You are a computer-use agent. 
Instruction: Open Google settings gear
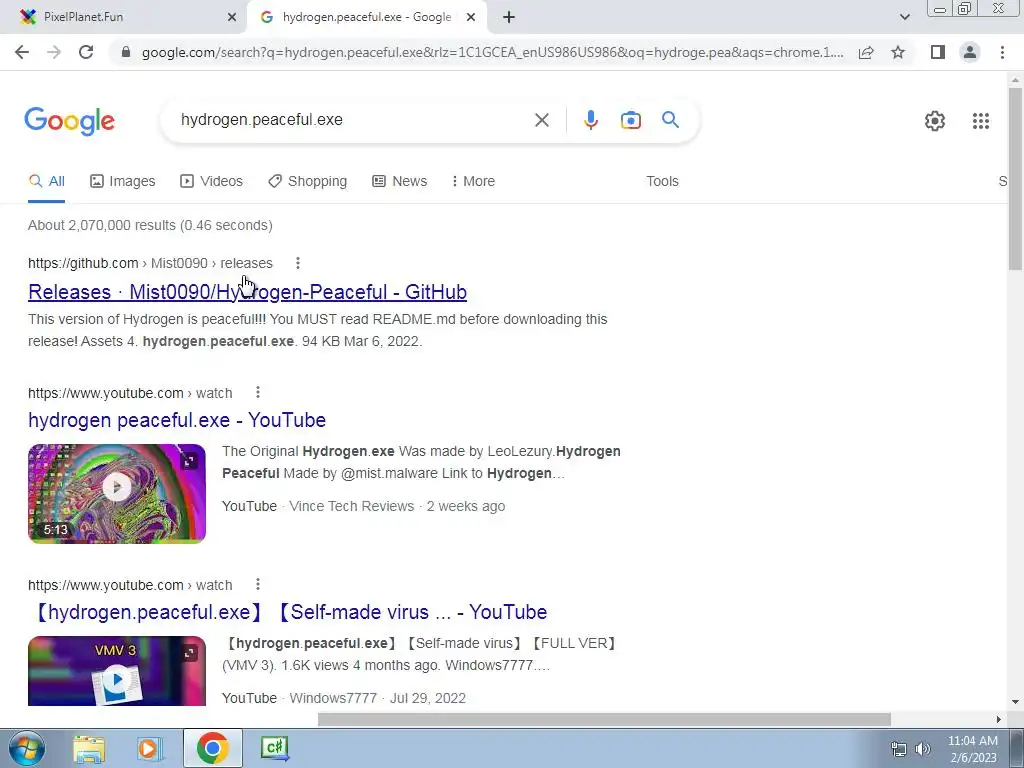click(935, 121)
